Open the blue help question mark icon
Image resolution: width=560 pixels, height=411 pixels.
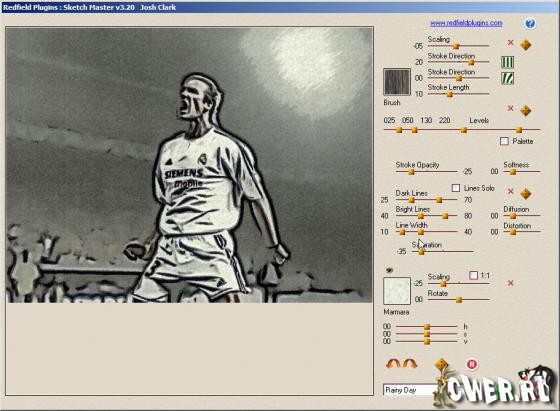point(530,24)
